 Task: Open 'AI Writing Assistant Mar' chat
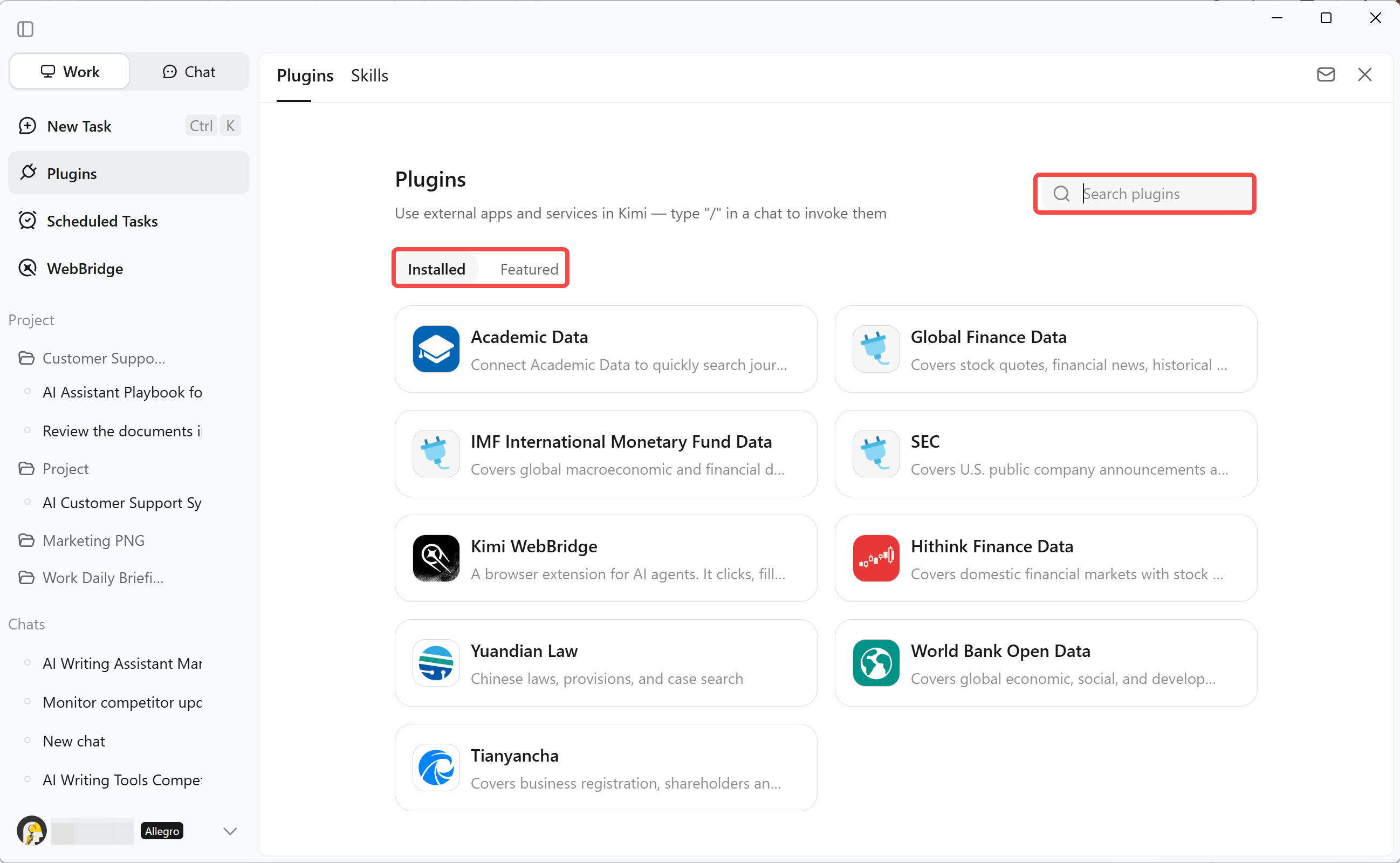click(122, 664)
